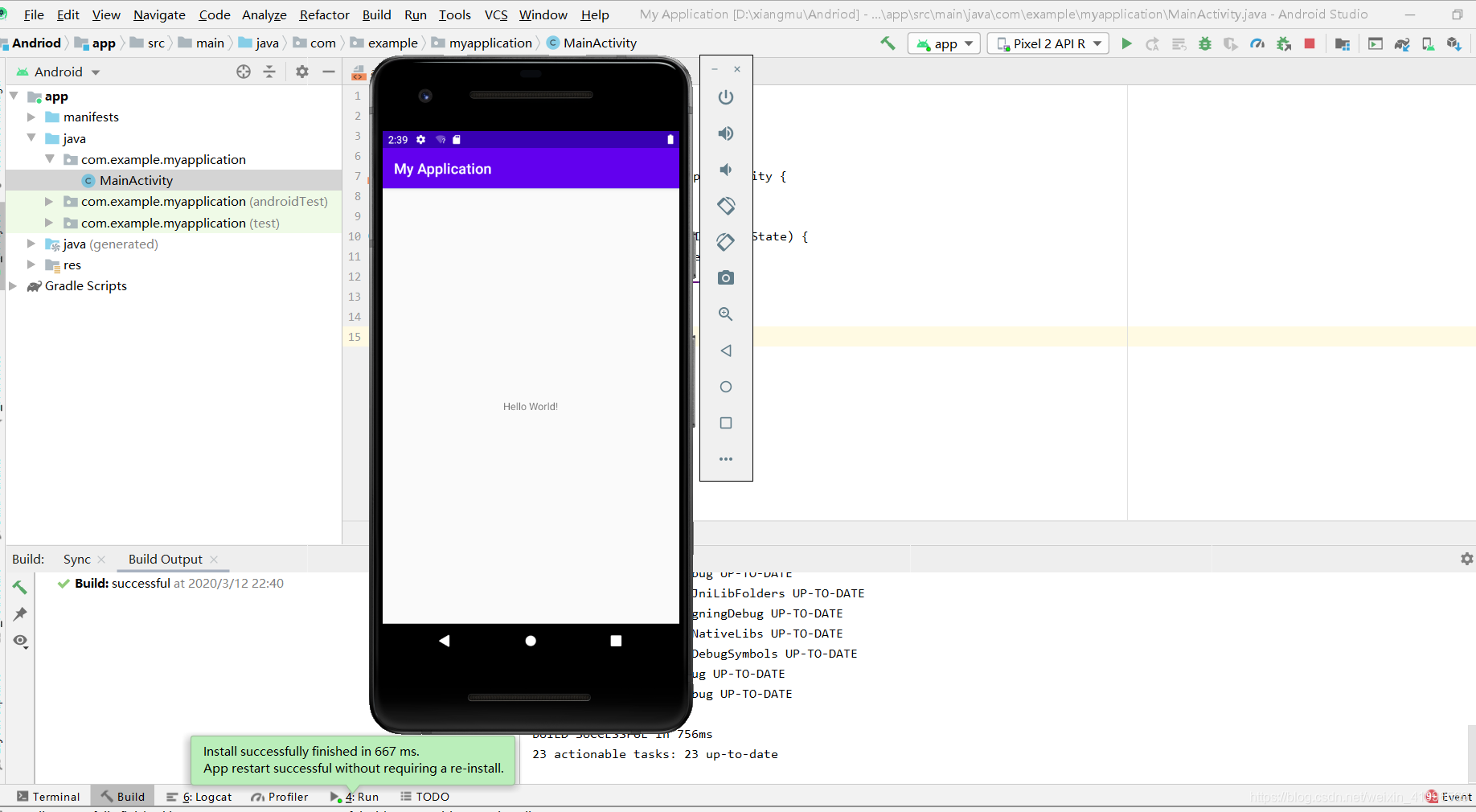Select MainActivity in the project tree
This screenshot has width=1476, height=812.
click(x=136, y=180)
